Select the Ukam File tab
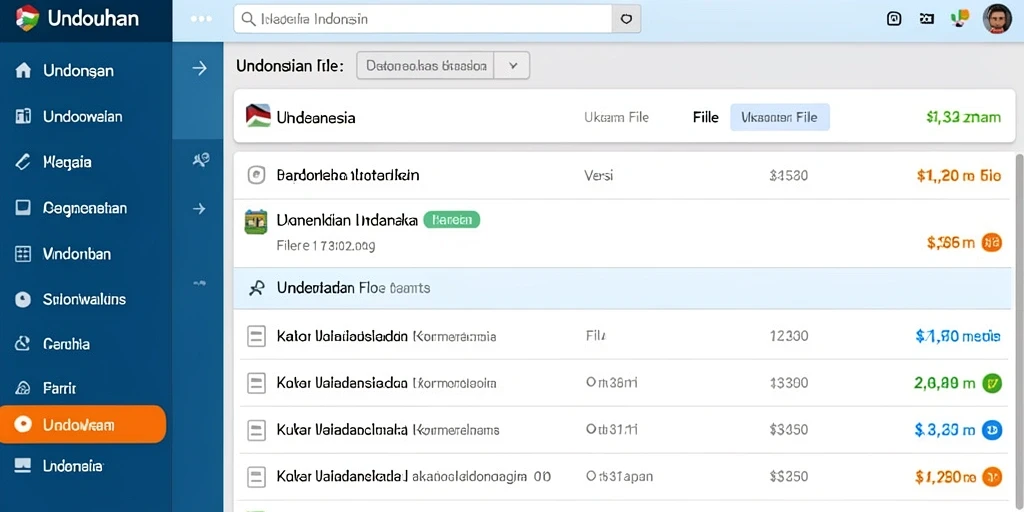This screenshot has height=512, width=1024. 616,118
